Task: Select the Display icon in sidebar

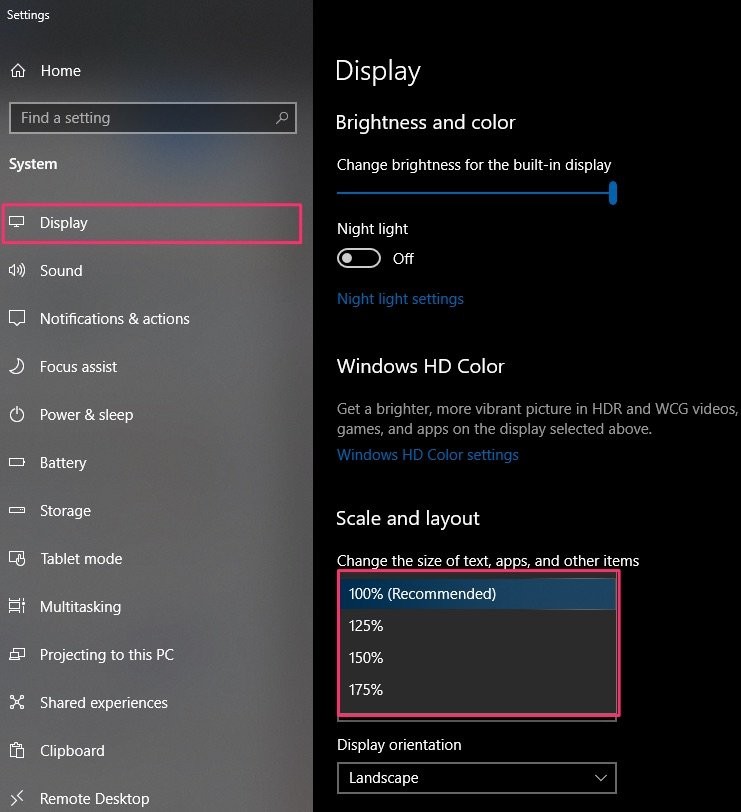Action: pyautogui.click(x=19, y=222)
